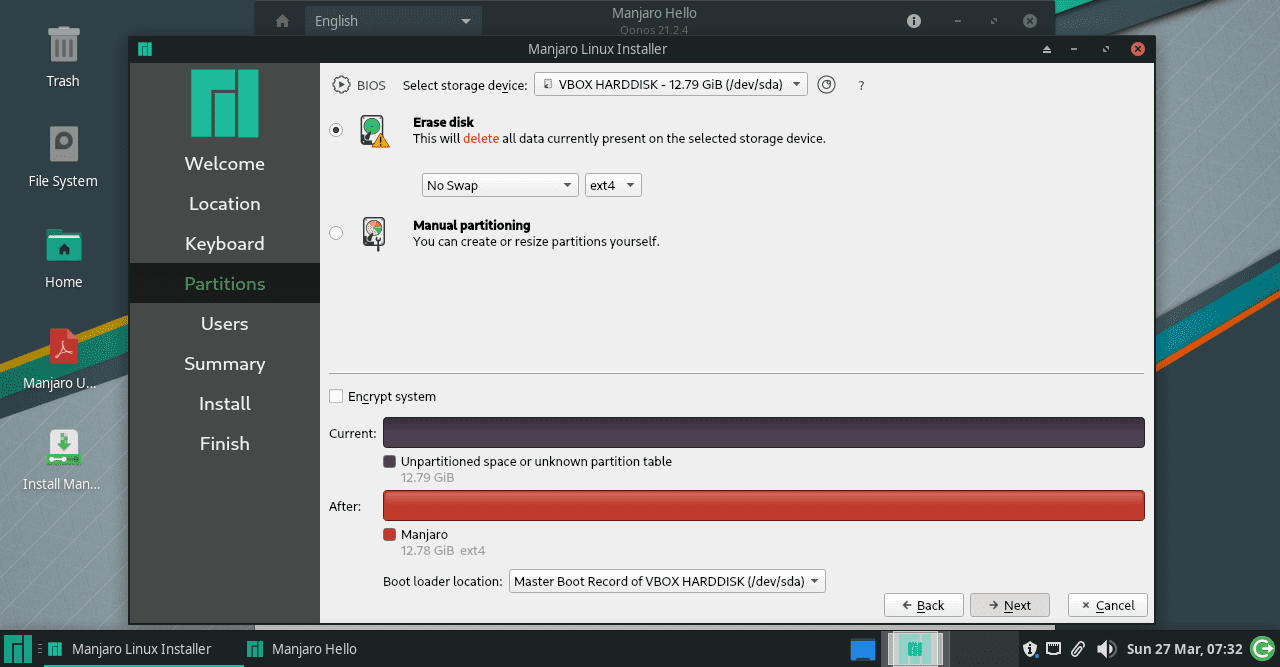Switch to first workspace in pager
1280x667 pixels.
pyautogui.click(x=913, y=649)
